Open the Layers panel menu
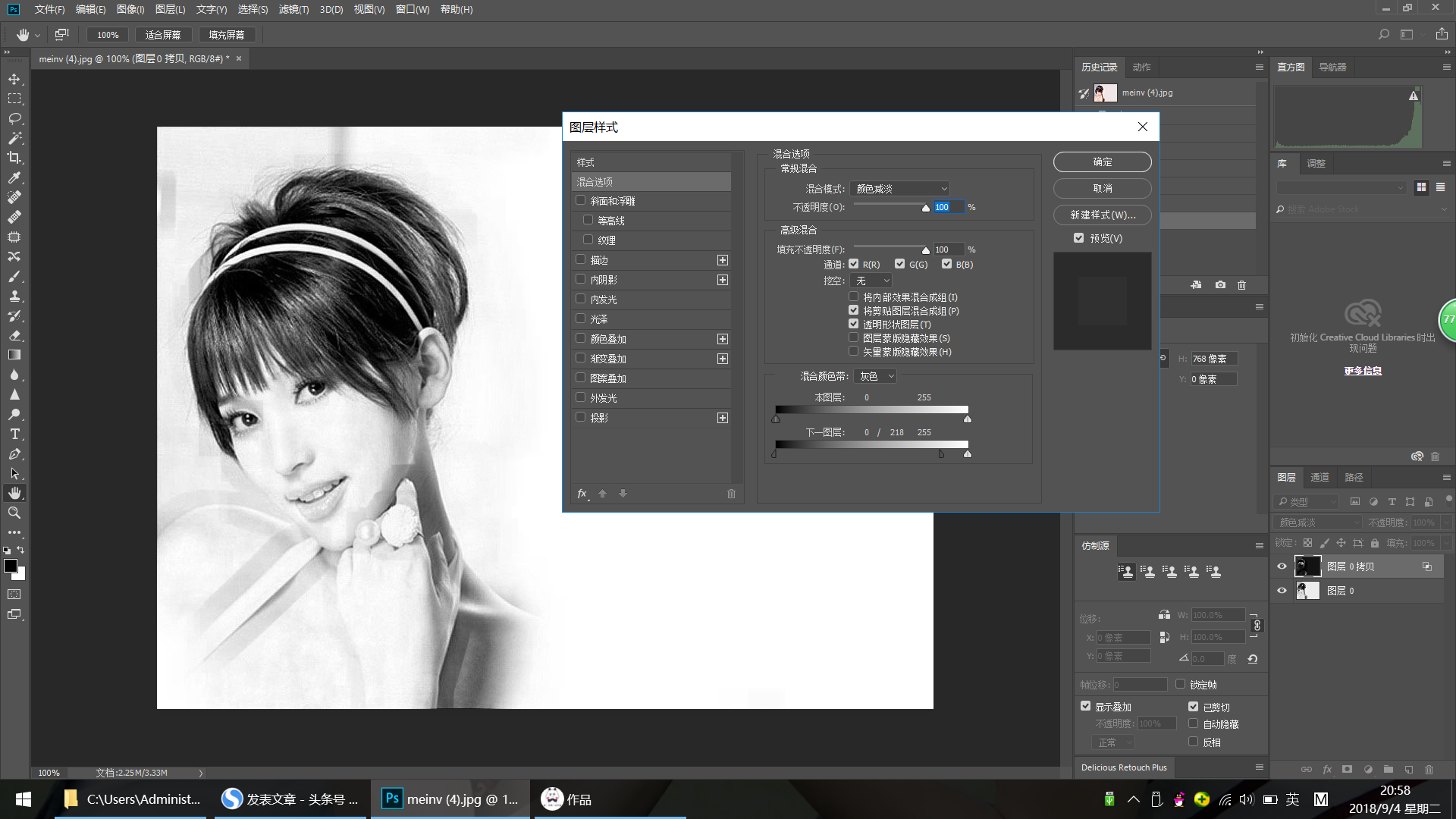Image resolution: width=1456 pixels, height=819 pixels. (x=1446, y=478)
